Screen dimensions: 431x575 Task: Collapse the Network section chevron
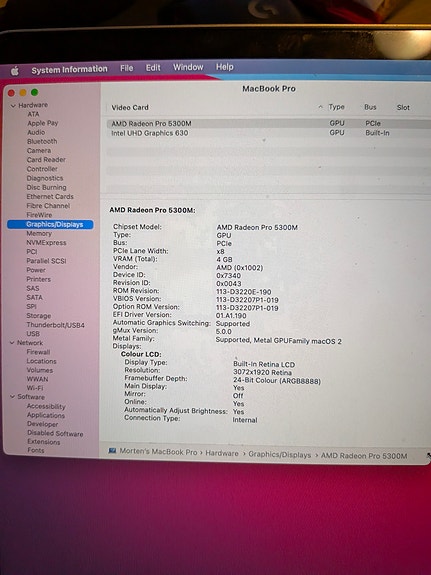12,343
